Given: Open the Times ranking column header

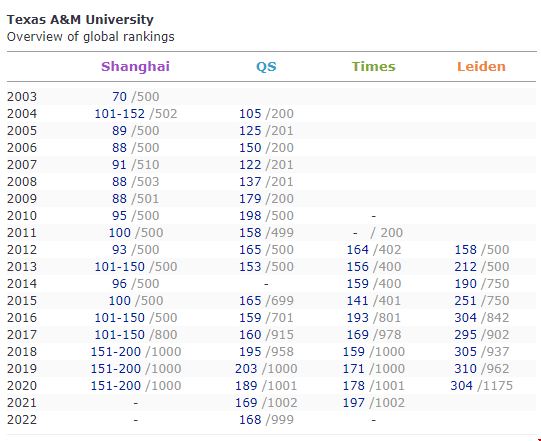Looking at the screenshot, I should point(373,66).
